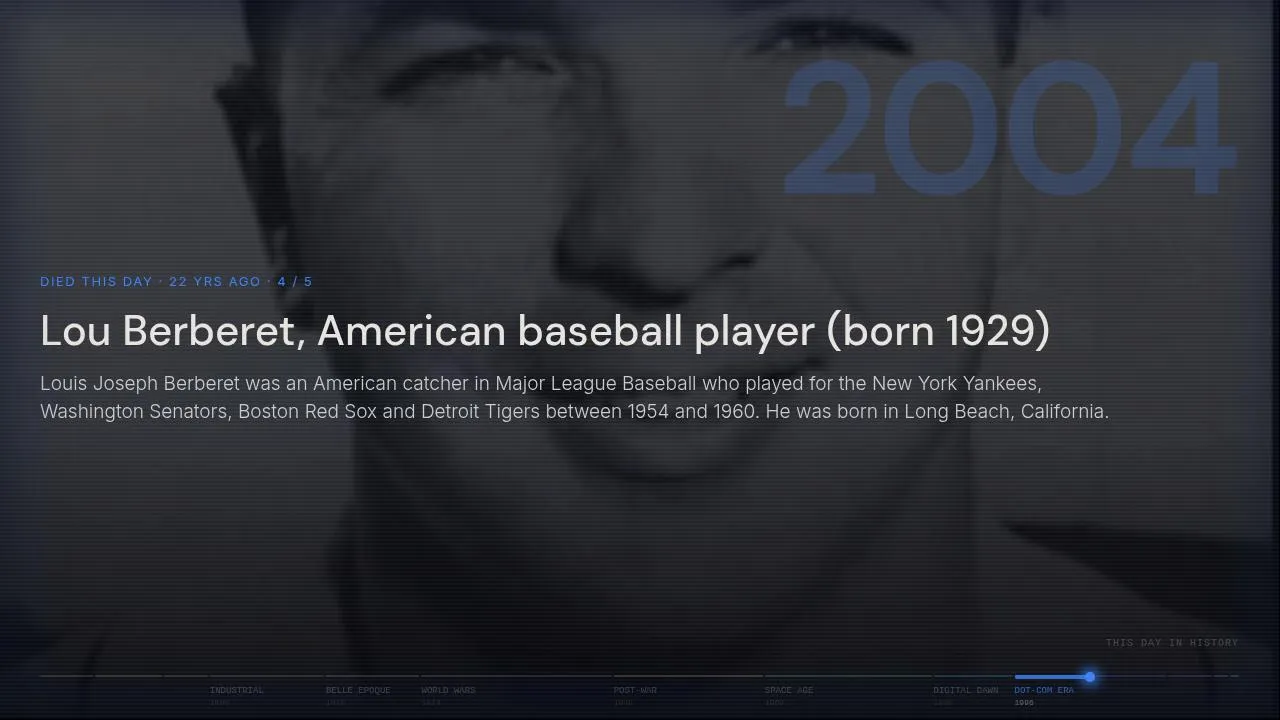
Task: Click the 'Died this day' category label
Action: point(96,282)
